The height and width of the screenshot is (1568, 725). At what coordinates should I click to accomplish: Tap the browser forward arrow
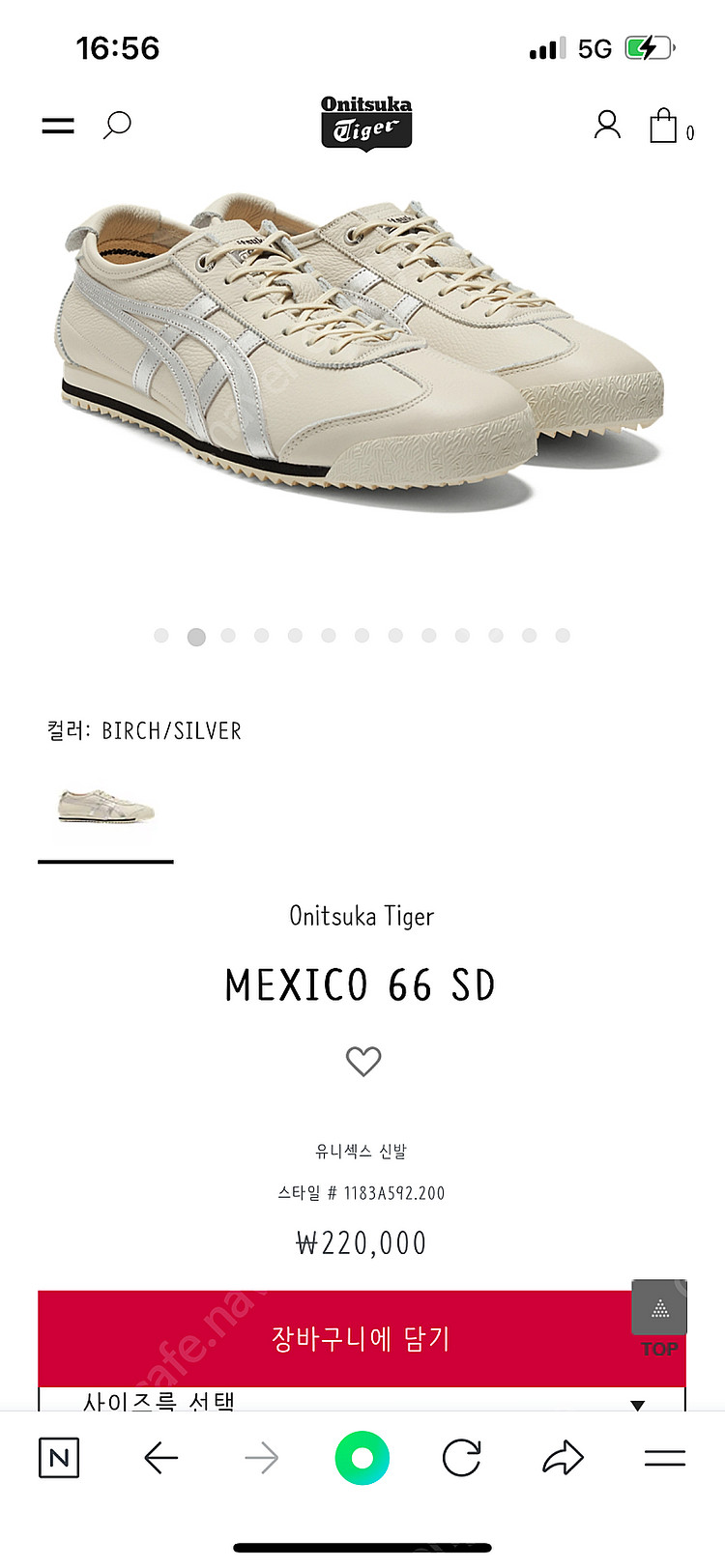click(x=261, y=1458)
